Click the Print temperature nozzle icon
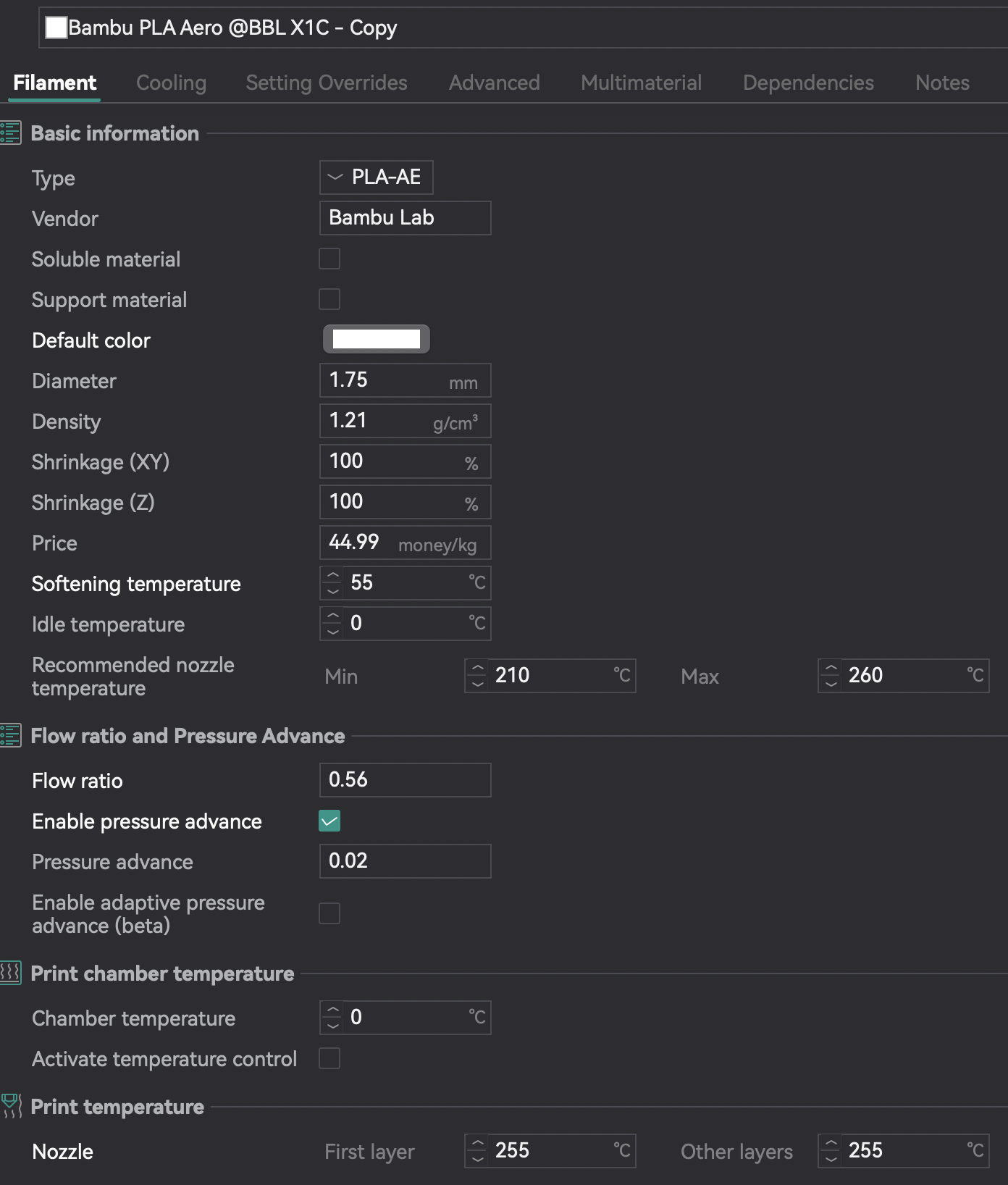This screenshot has height=1185, width=1008. pyautogui.click(x=11, y=1106)
